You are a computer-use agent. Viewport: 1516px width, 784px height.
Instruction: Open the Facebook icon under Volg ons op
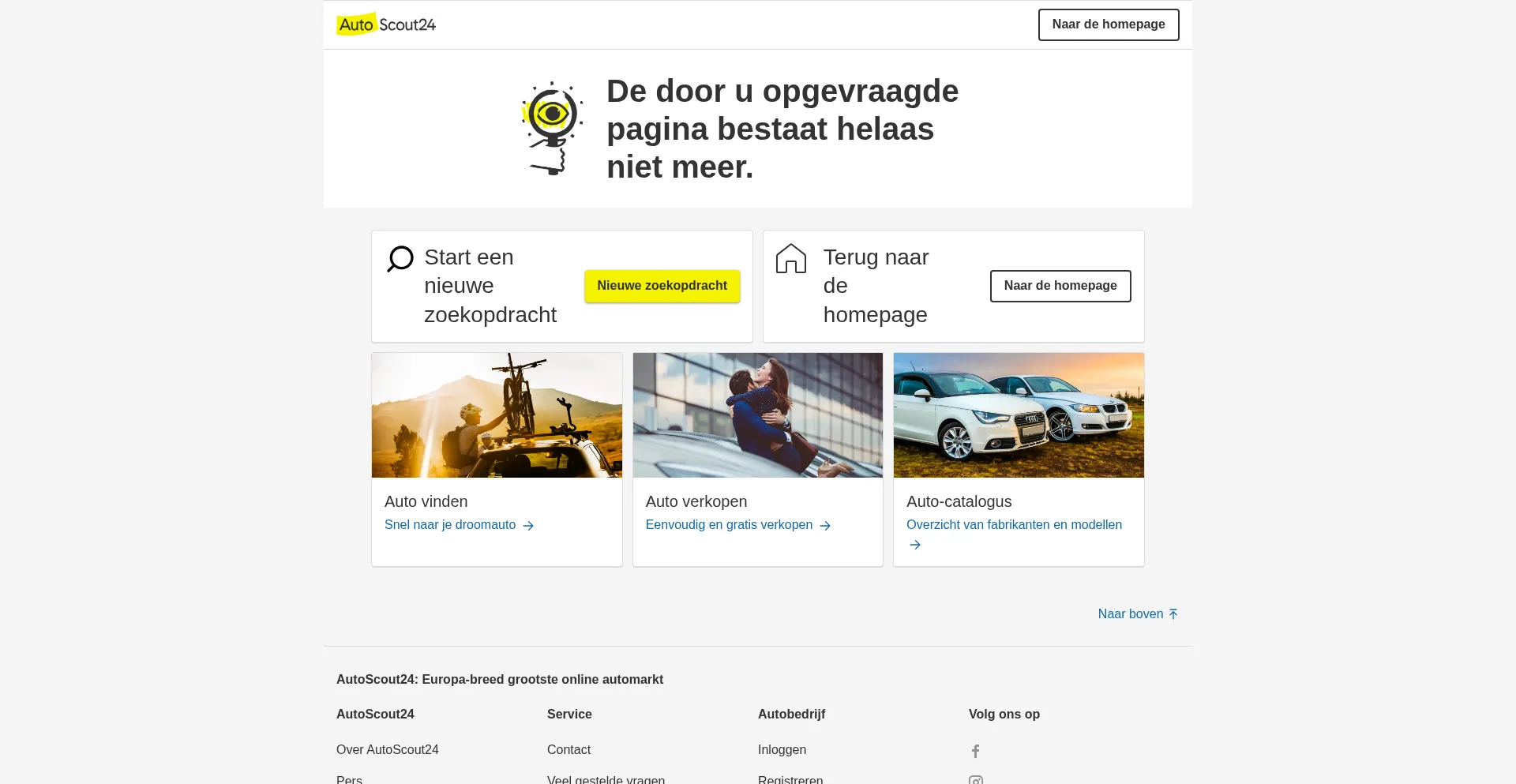976,751
